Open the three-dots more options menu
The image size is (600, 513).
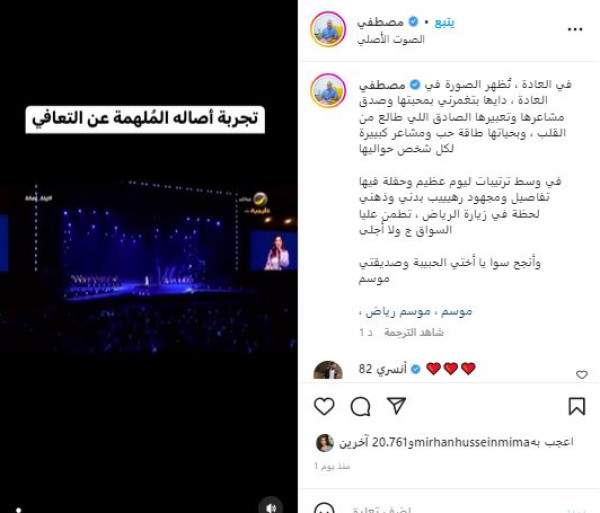[x=575, y=29]
